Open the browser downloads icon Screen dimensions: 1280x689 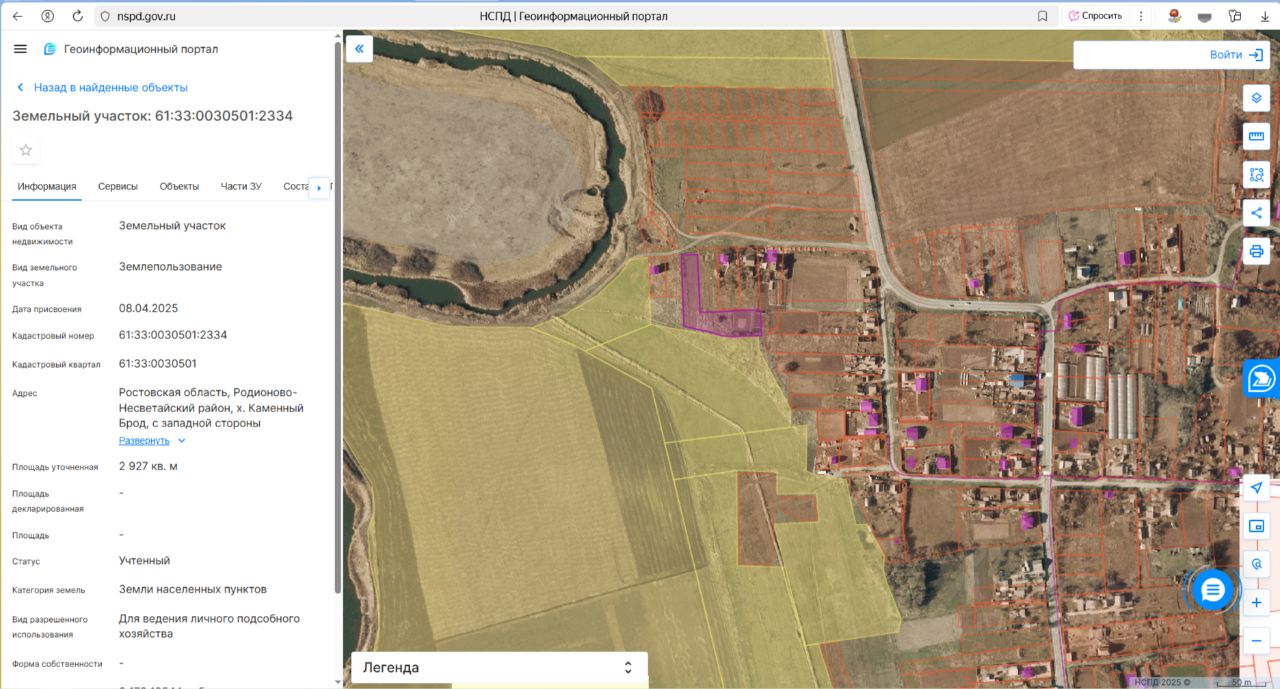(1265, 16)
